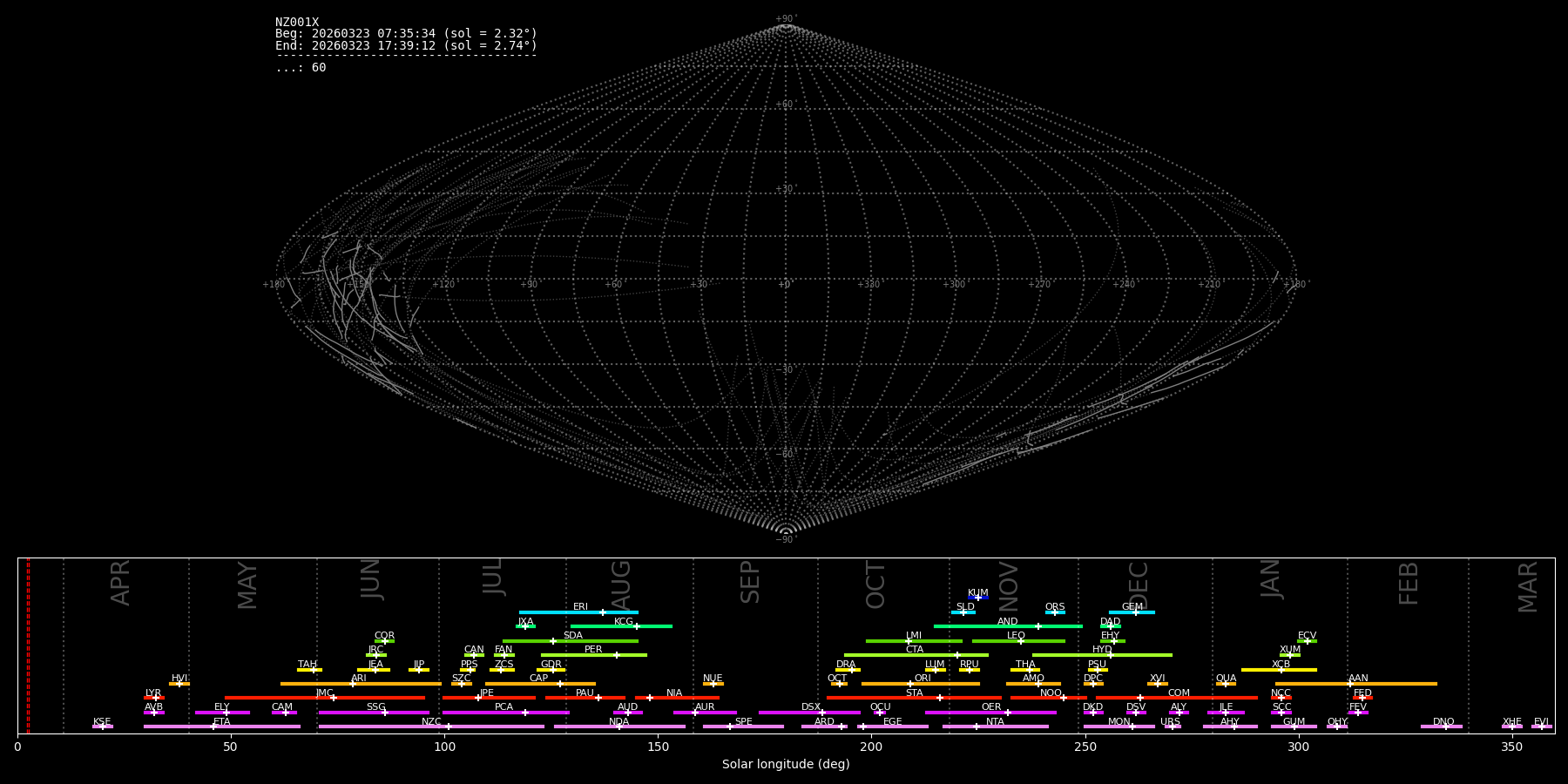Click the KUM shower label
The image size is (1568, 784).
[978, 593]
